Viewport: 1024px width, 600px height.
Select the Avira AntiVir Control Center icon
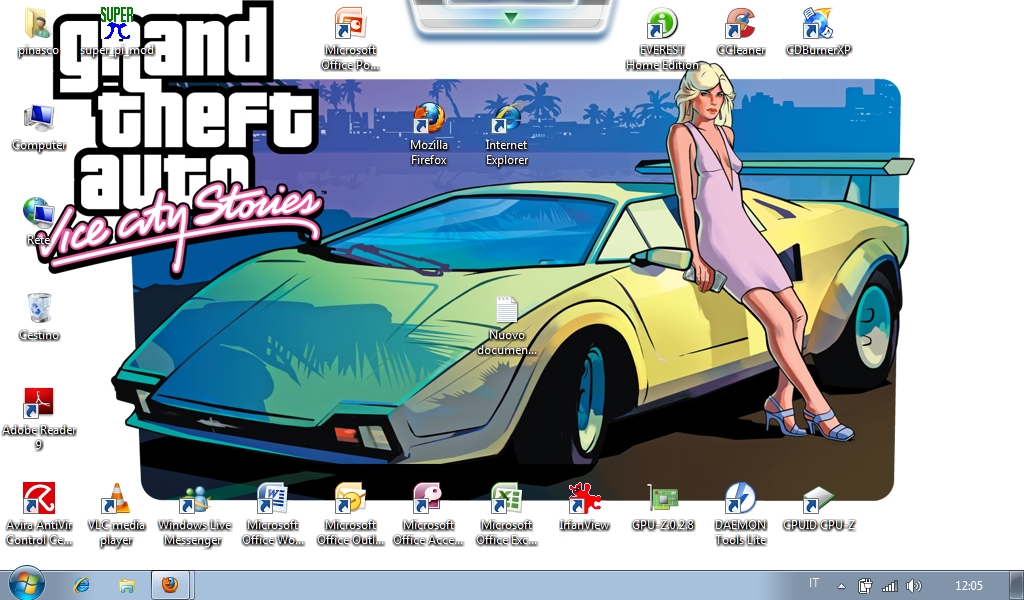38,498
